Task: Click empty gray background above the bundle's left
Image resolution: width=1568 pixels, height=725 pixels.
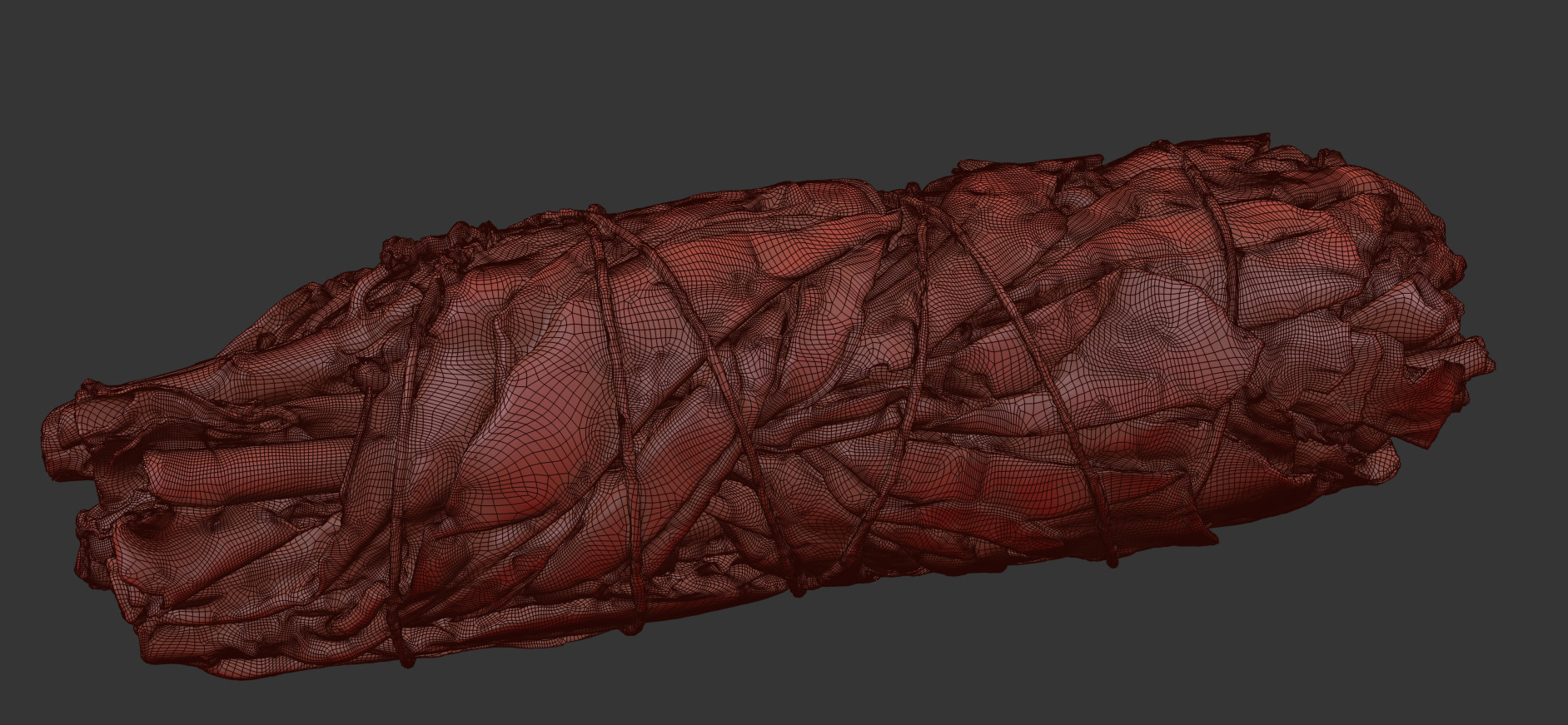Action: tap(250, 125)
